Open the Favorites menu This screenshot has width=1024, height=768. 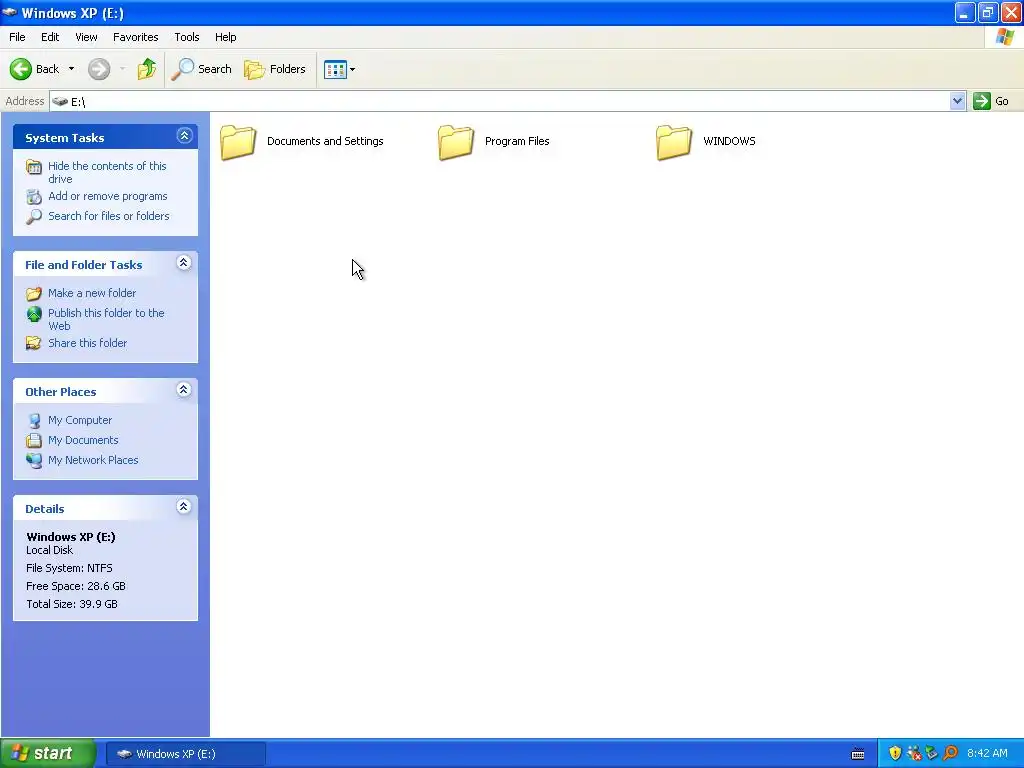pos(135,37)
